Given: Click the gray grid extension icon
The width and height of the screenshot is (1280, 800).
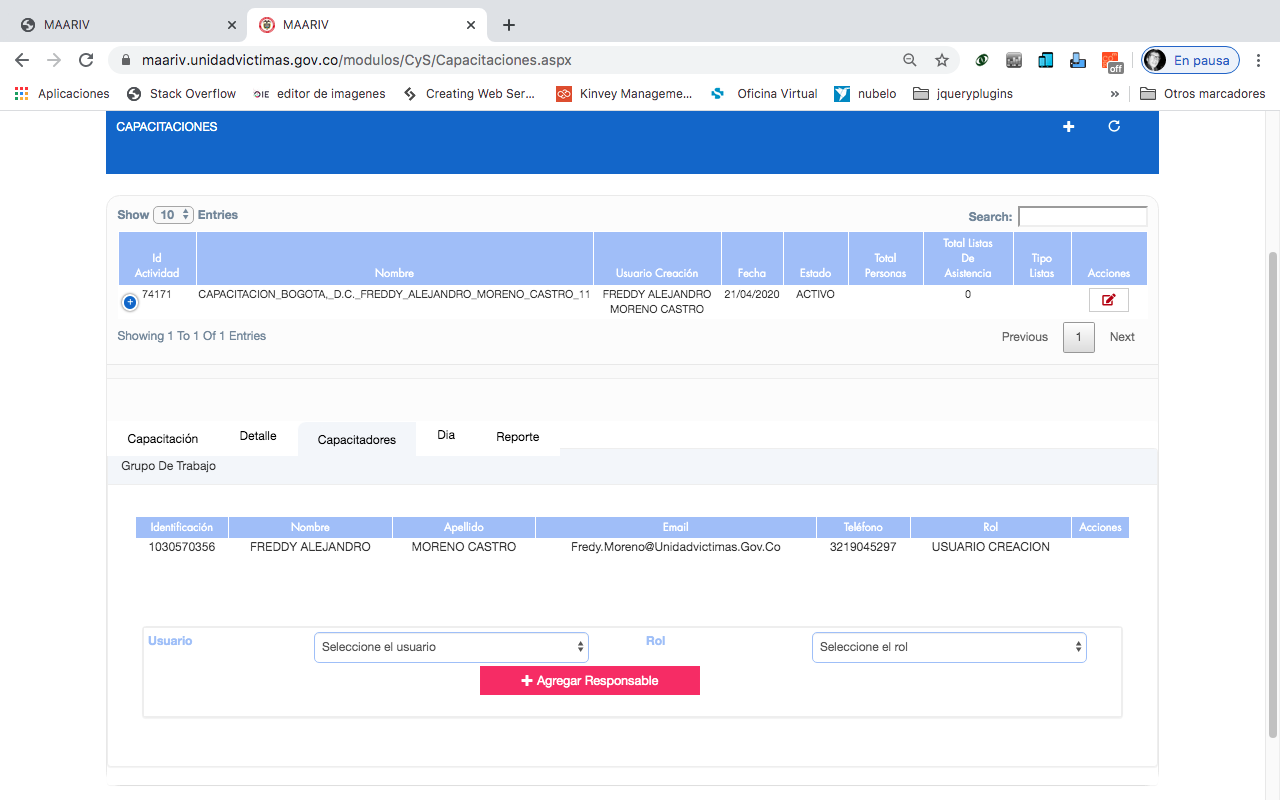Looking at the screenshot, I should 1014,60.
